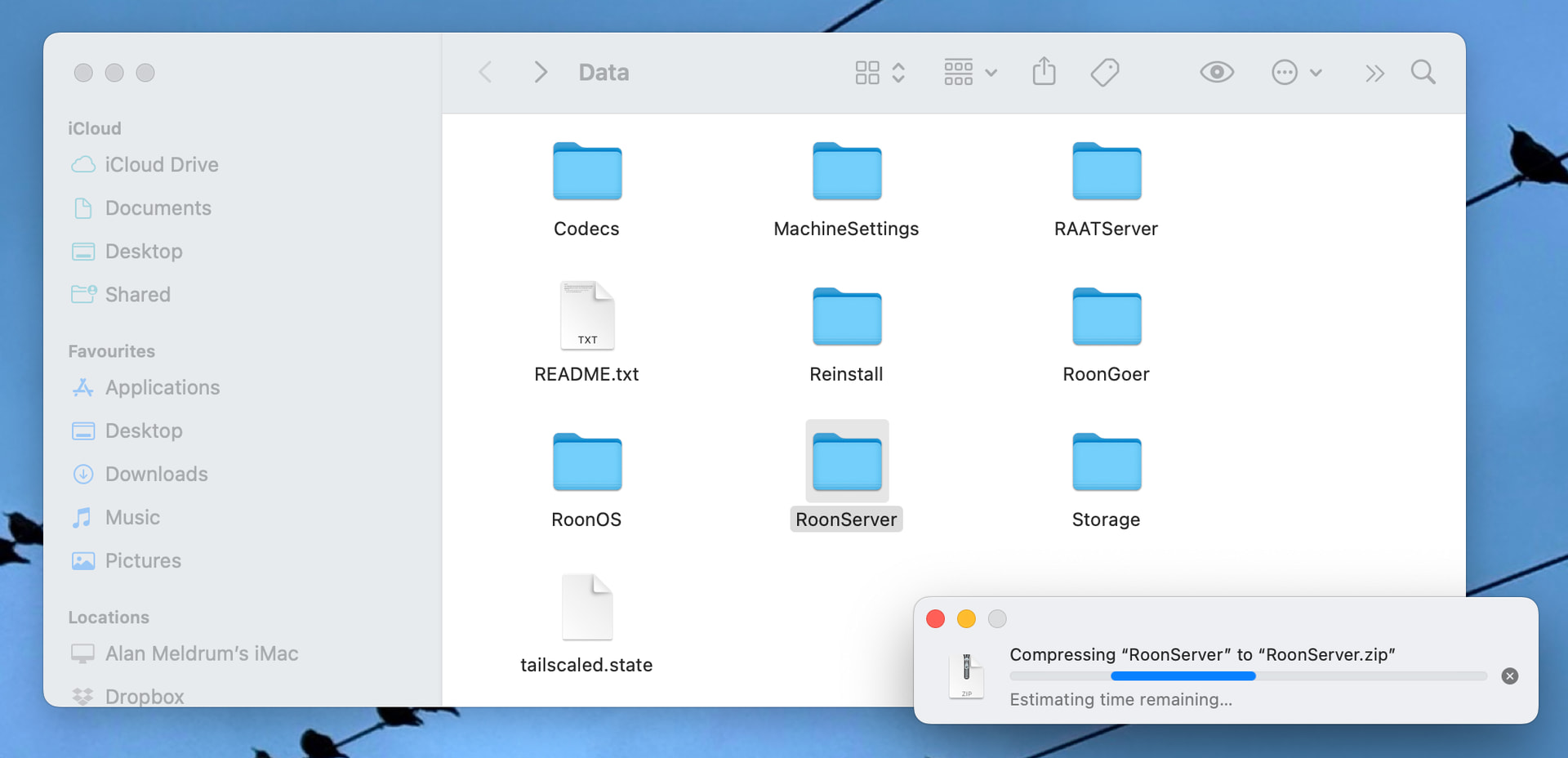Cancel the RoonServer compression

(1509, 676)
